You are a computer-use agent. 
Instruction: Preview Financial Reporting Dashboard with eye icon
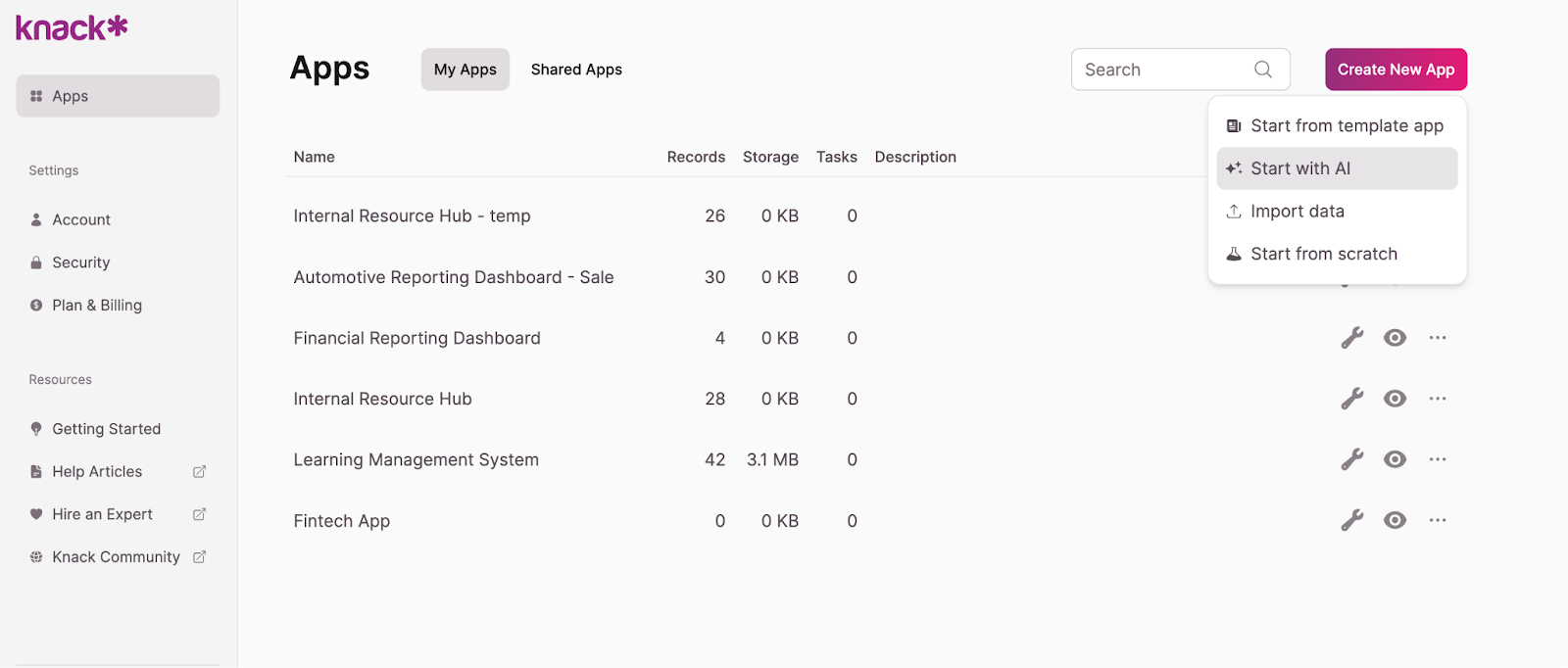1395,338
